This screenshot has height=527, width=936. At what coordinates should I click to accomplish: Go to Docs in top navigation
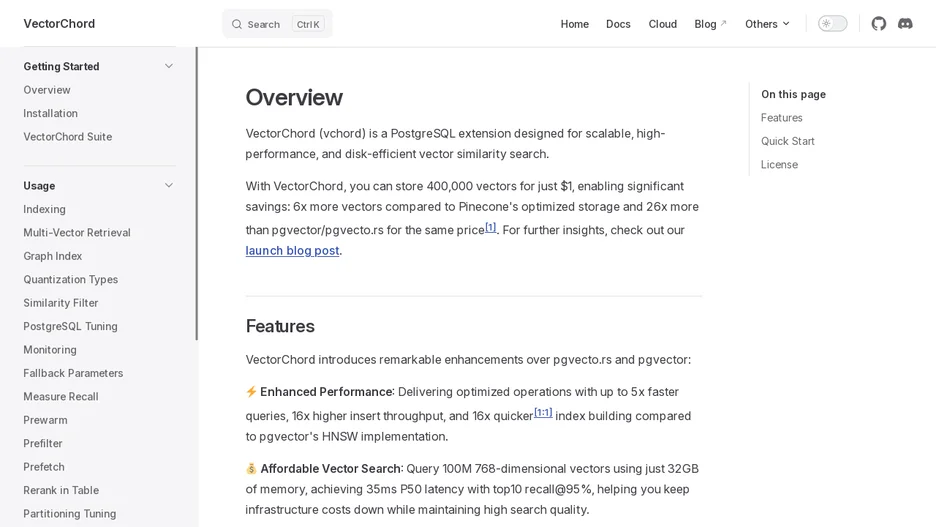pyautogui.click(x=618, y=24)
